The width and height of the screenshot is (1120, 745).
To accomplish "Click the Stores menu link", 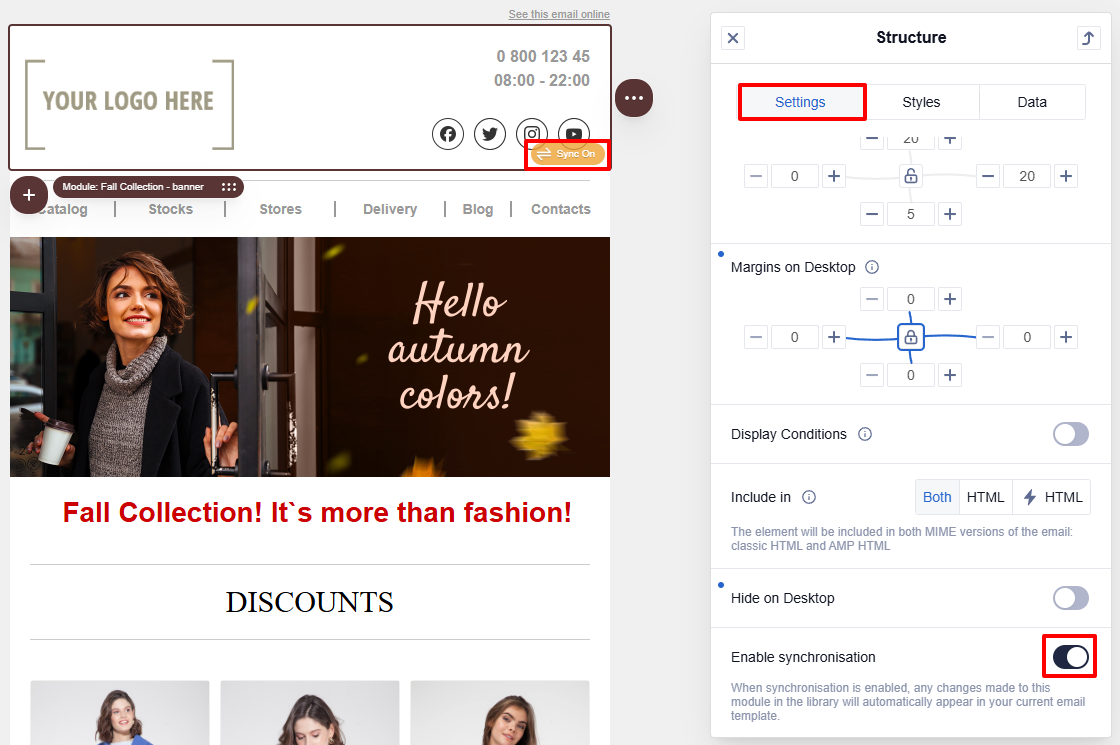I will [x=280, y=209].
